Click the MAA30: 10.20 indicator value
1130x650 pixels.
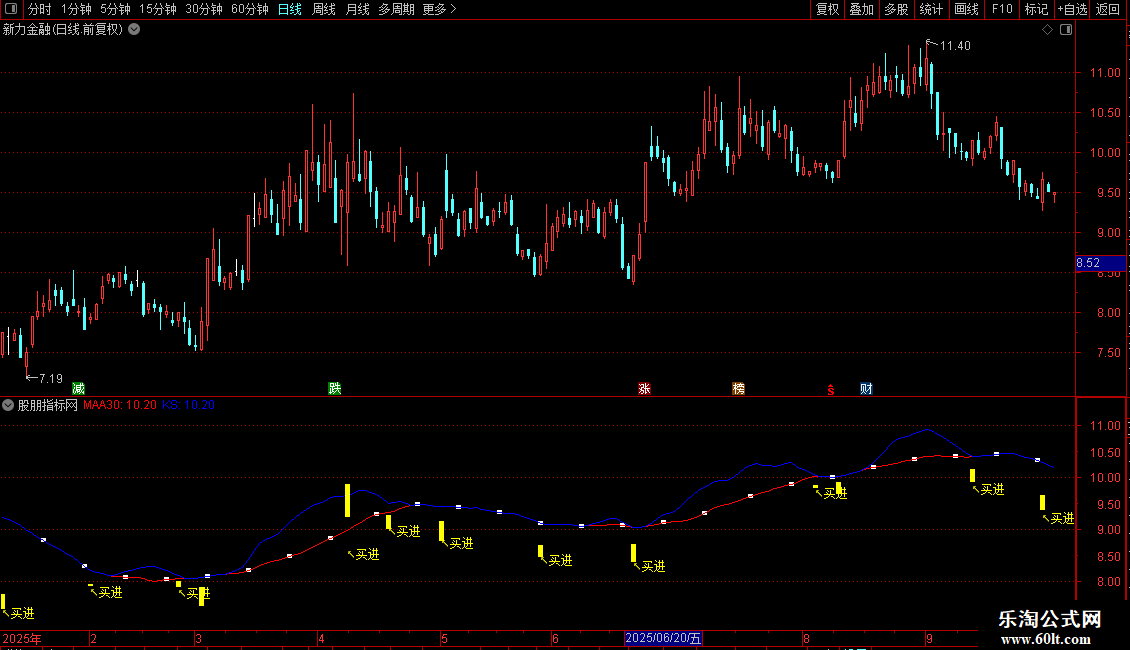click(x=120, y=405)
